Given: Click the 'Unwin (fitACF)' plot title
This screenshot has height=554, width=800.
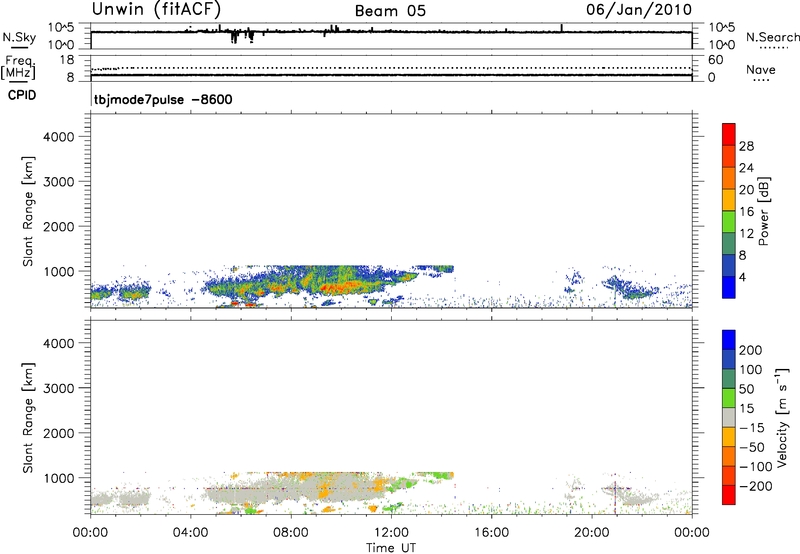Looking at the screenshot, I should [x=156, y=10].
